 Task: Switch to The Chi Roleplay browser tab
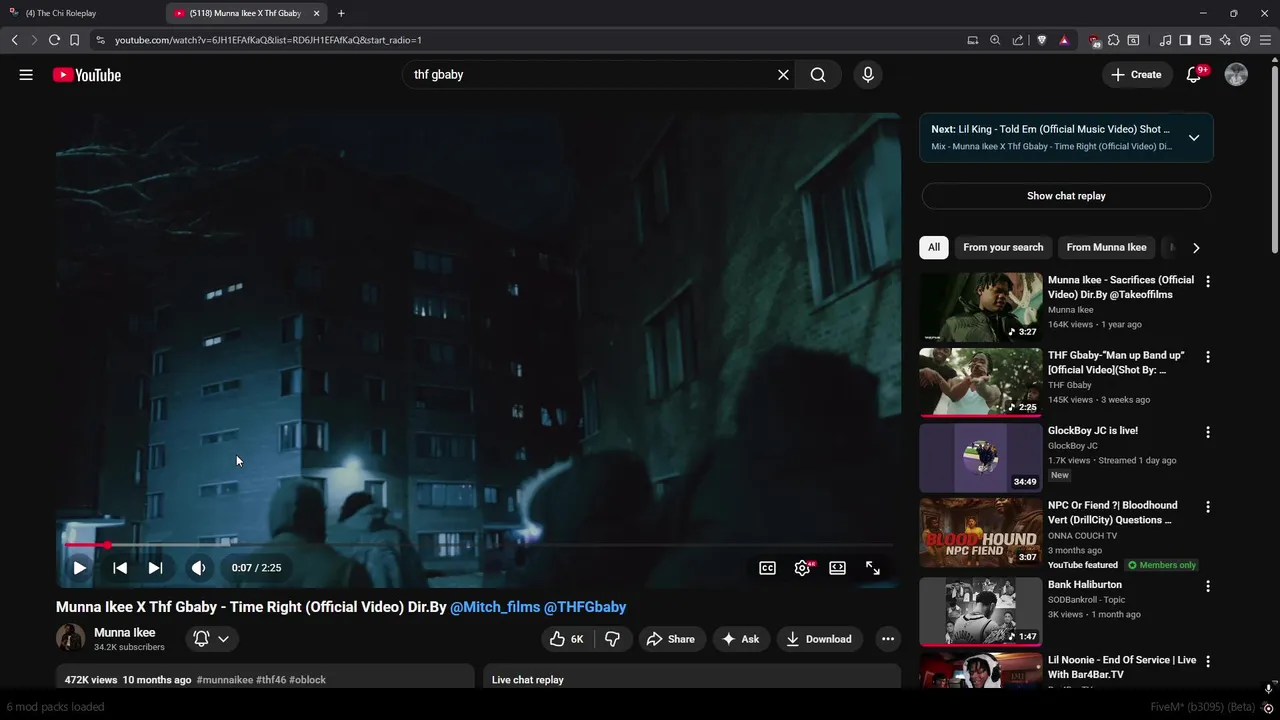pyautogui.click(x=80, y=13)
